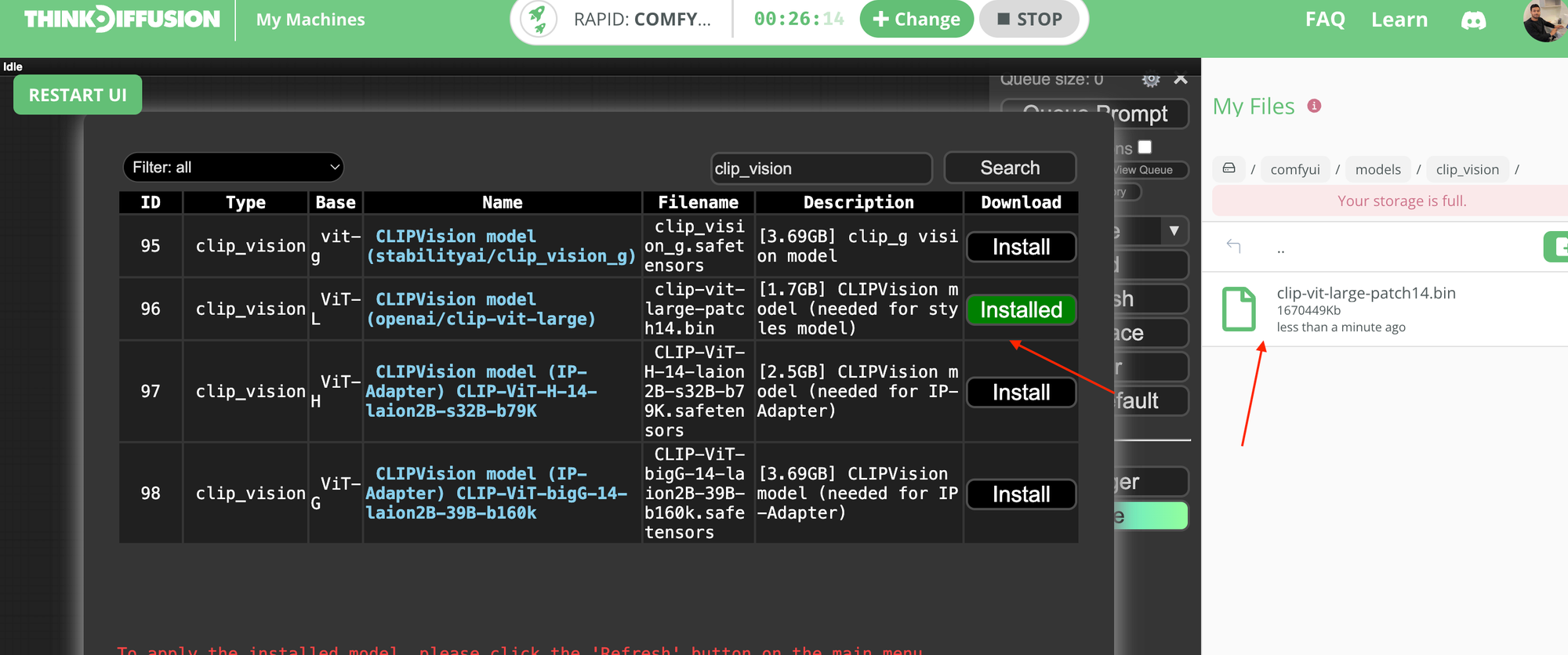The image size is (1568, 655).
Task: Open the stabilityai/clip_vision_g model link
Action: [x=501, y=246]
